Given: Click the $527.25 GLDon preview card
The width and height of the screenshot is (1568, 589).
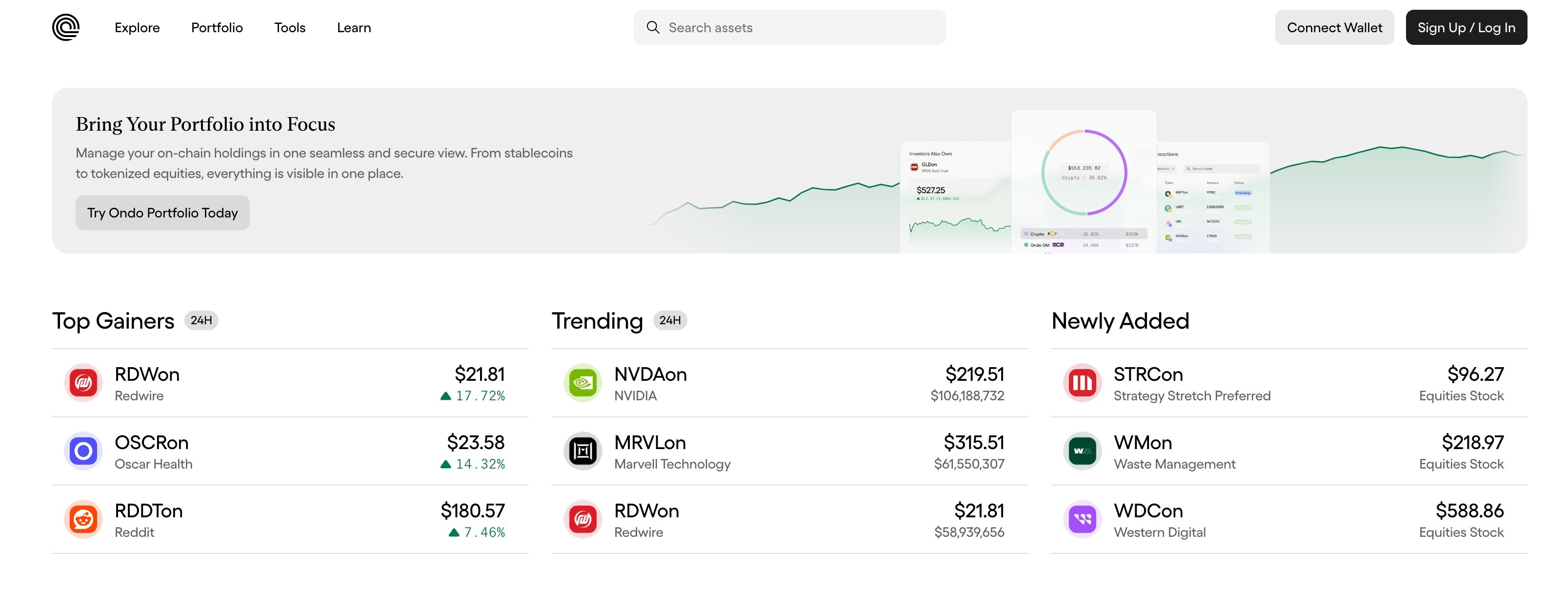Looking at the screenshot, I should (x=956, y=198).
